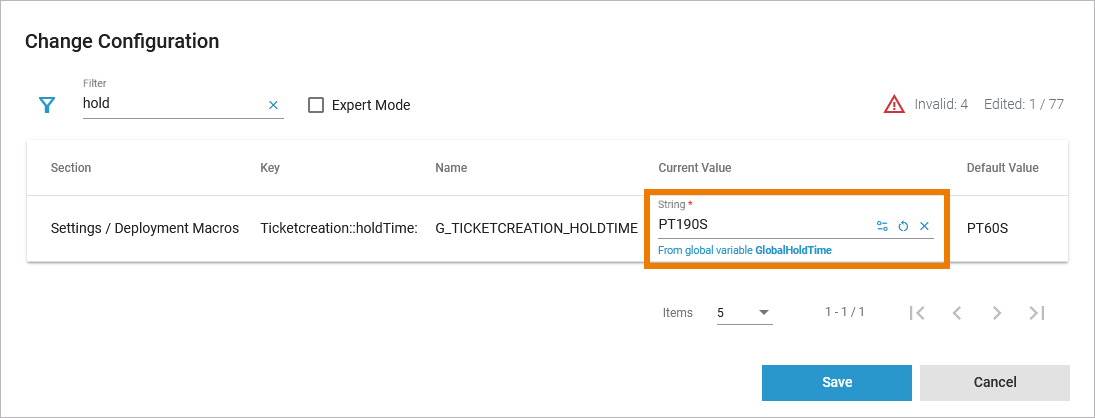
Task: Jump to first page of results
Action: (x=917, y=313)
